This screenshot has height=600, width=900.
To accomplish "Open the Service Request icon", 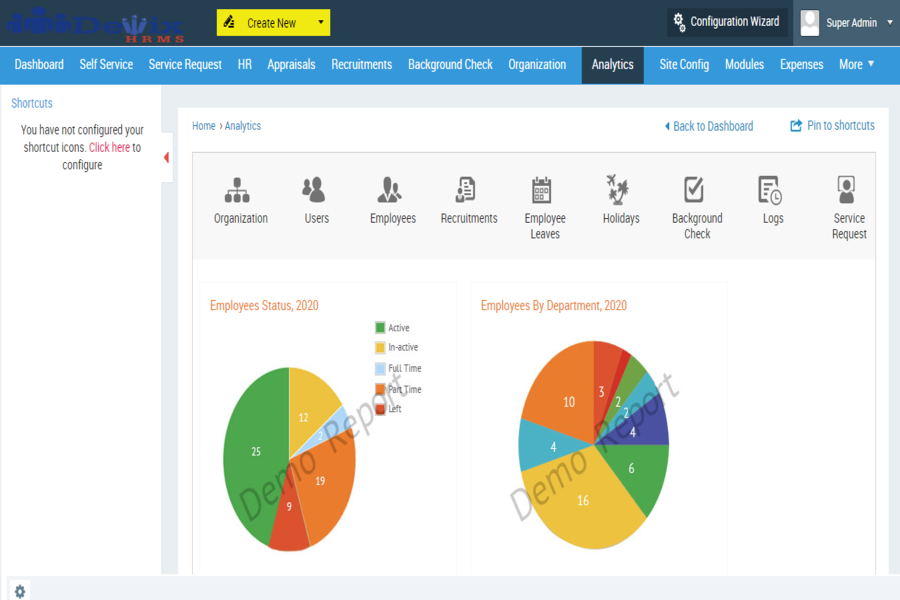I will 846,189.
